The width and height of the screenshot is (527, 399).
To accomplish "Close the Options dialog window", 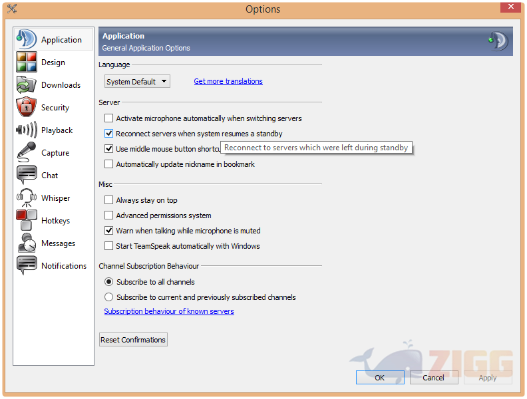I will pyautogui.click(x=511, y=7).
